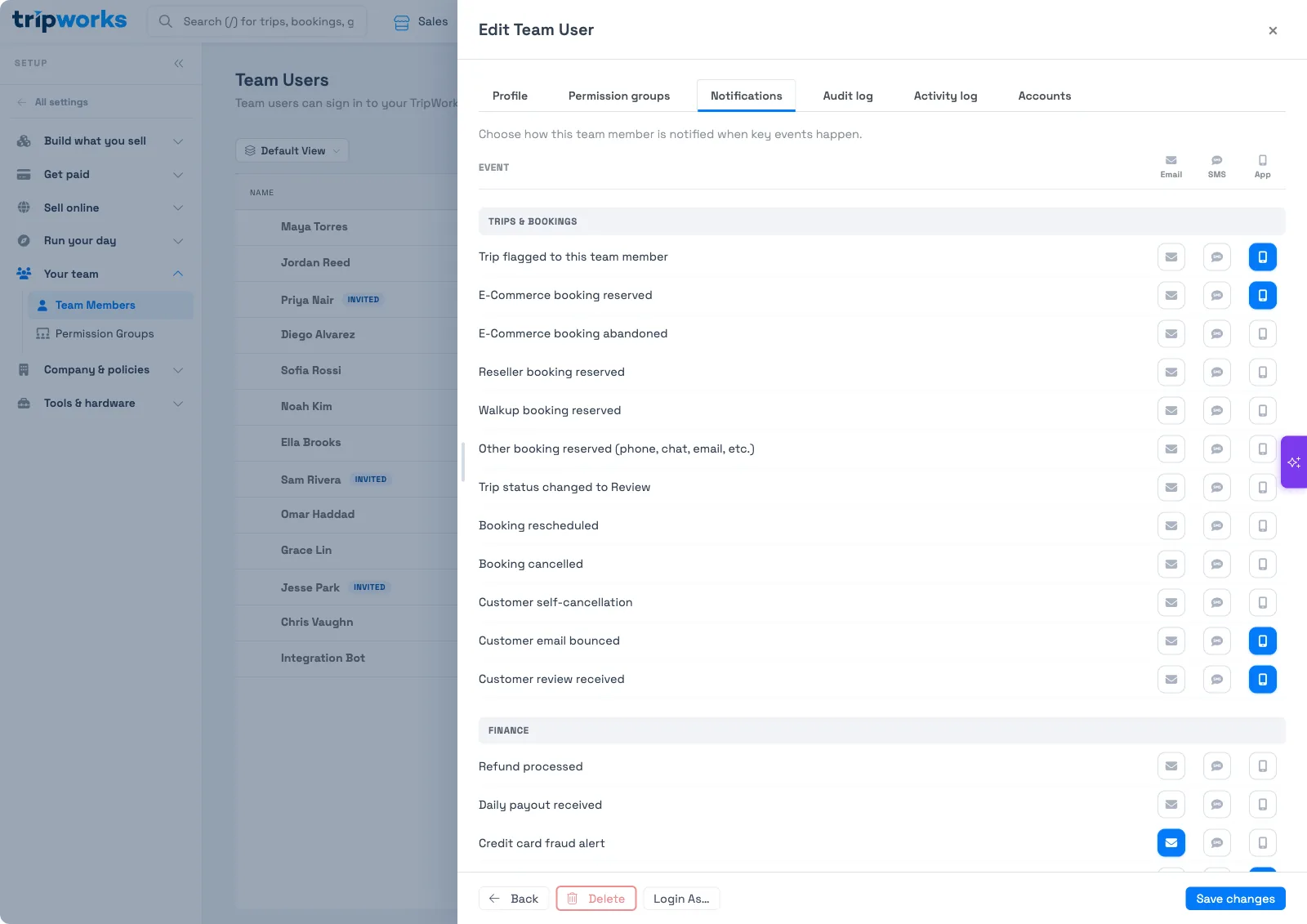Click the Run your day compass icon
This screenshot has width=1307, height=924.
(x=24, y=241)
